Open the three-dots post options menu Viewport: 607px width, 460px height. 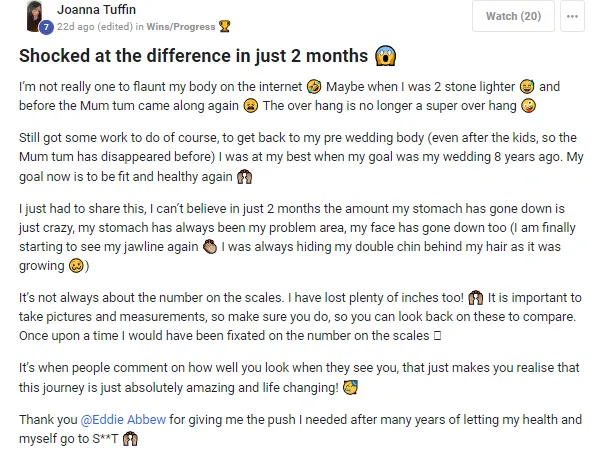572,16
